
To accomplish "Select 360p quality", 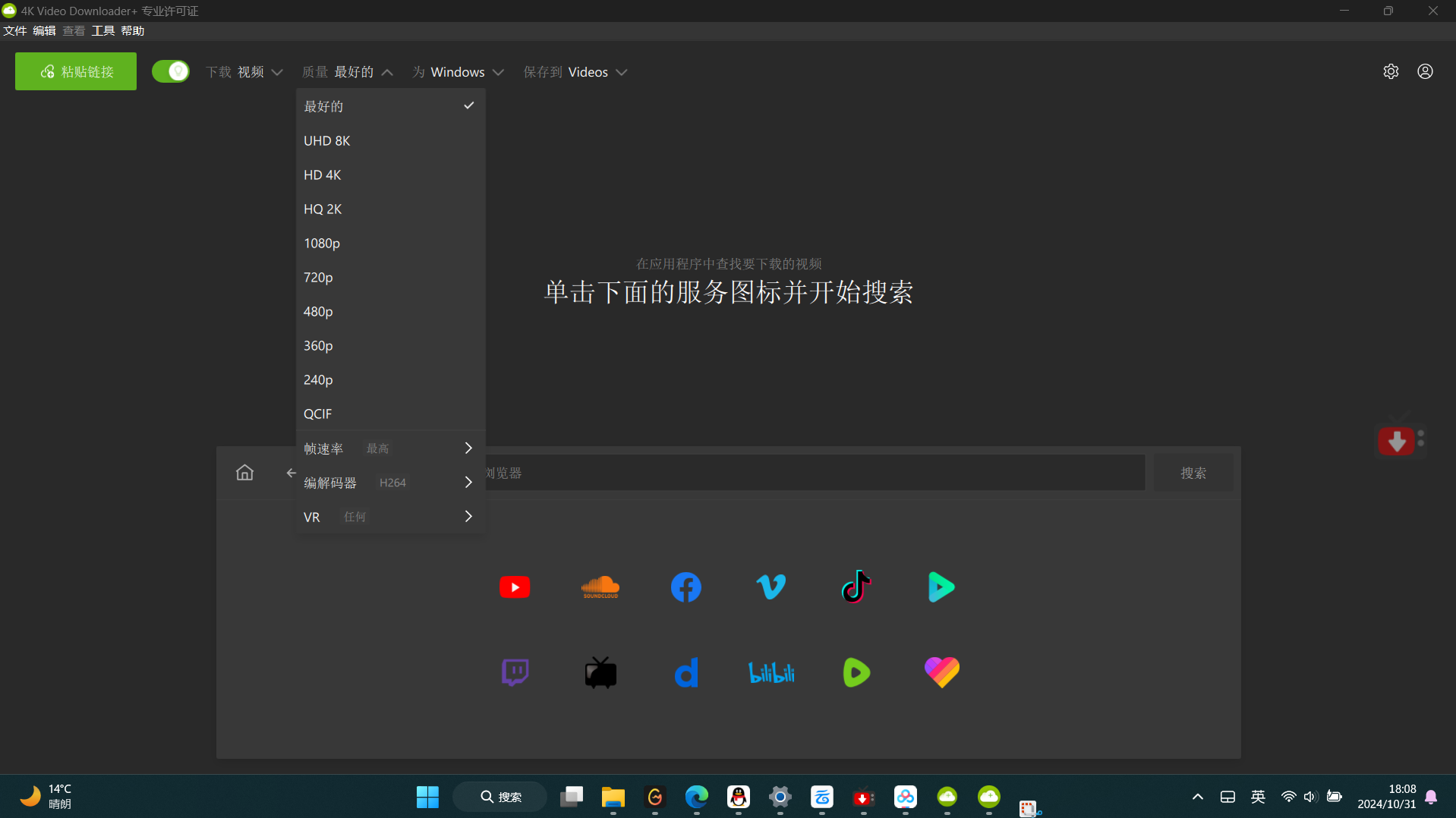I will [x=390, y=345].
